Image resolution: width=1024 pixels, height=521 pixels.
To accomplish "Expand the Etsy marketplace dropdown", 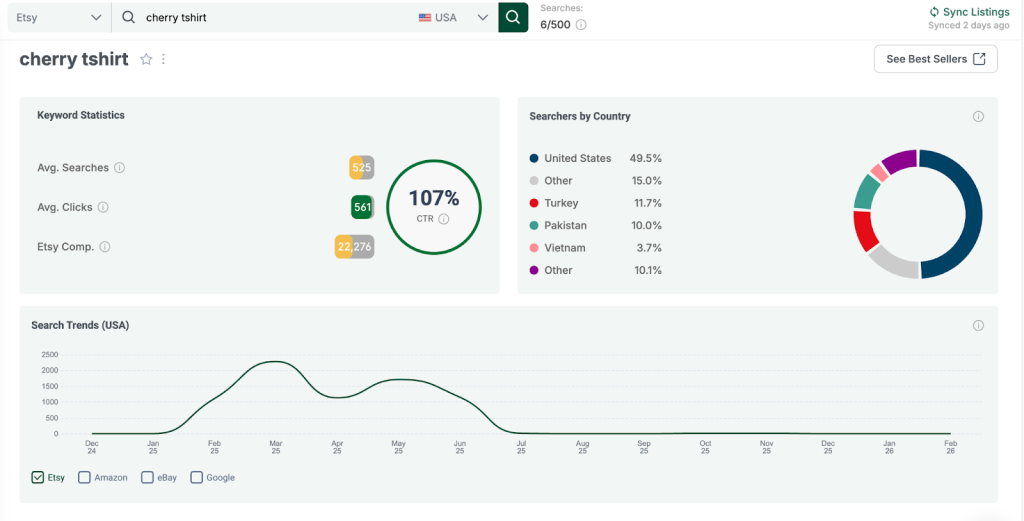I will coord(59,17).
